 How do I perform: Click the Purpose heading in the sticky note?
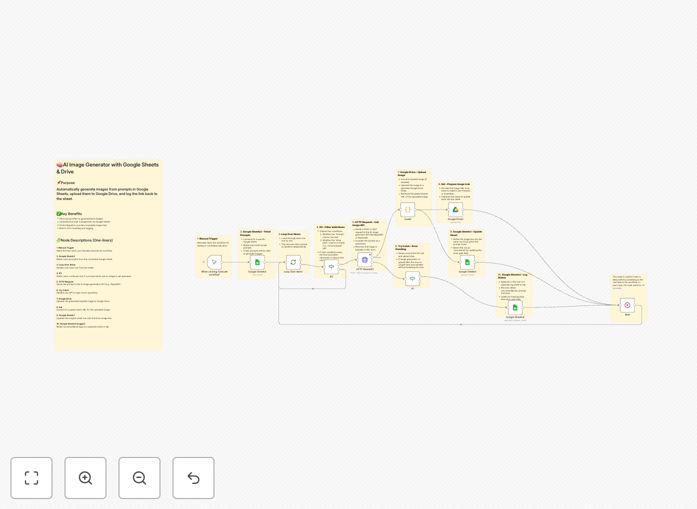pyautogui.click(x=66, y=183)
